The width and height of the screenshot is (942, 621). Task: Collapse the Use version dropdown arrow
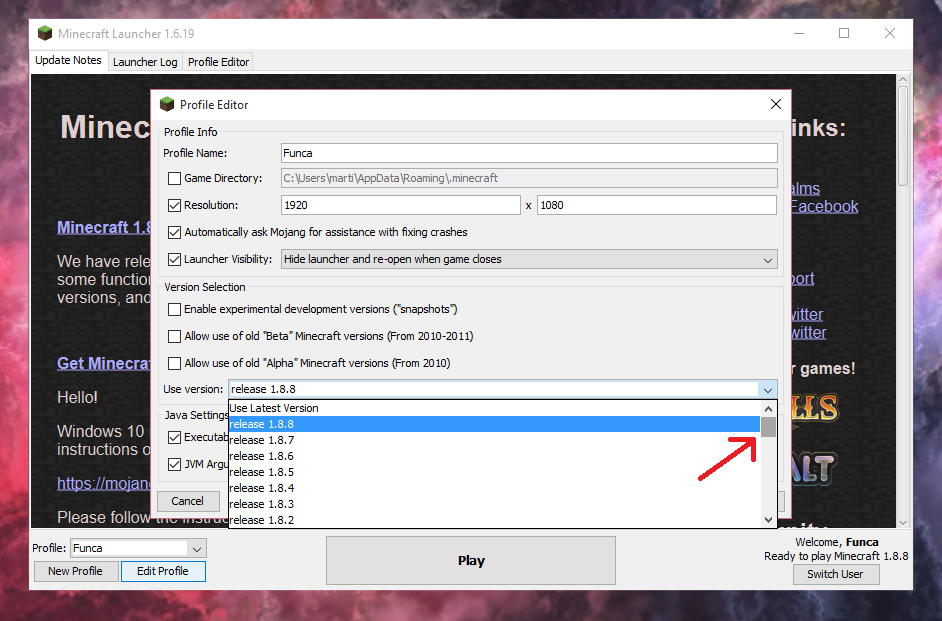coord(767,390)
